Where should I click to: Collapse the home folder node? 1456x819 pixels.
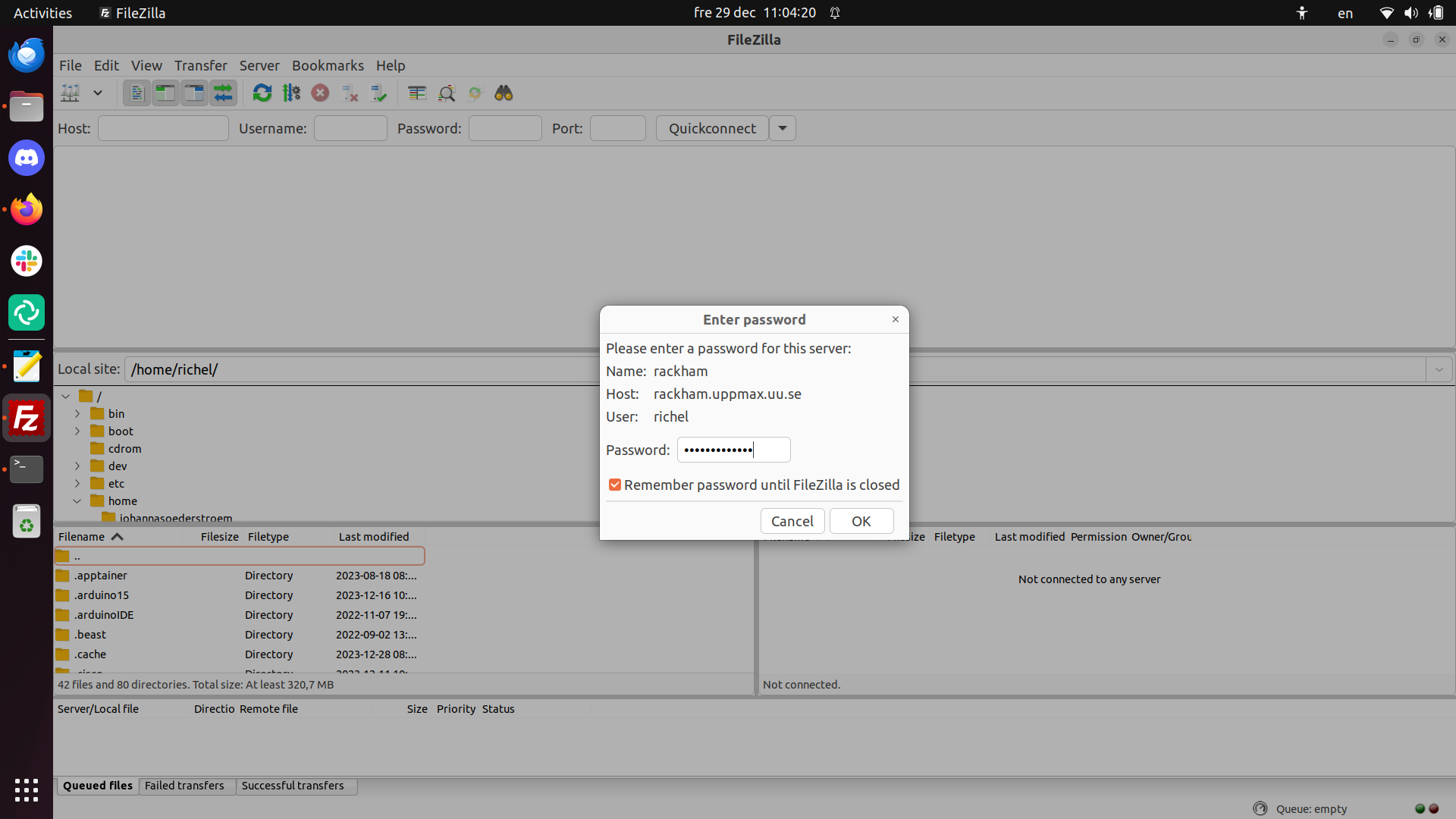77,500
